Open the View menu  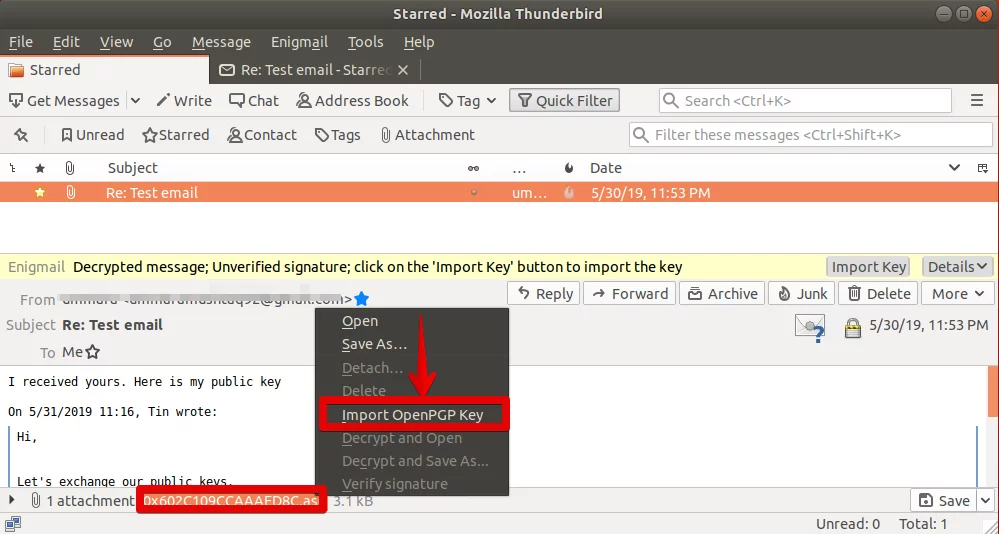pyautogui.click(x=117, y=42)
